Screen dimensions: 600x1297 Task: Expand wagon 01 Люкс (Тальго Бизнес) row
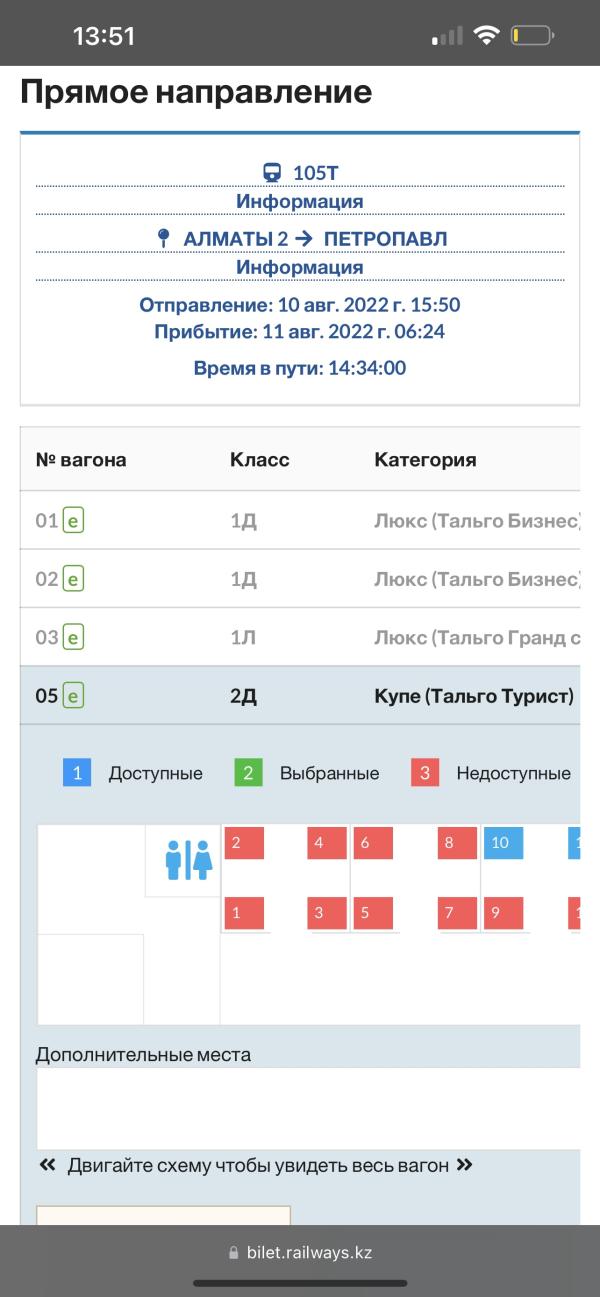[300, 520]
